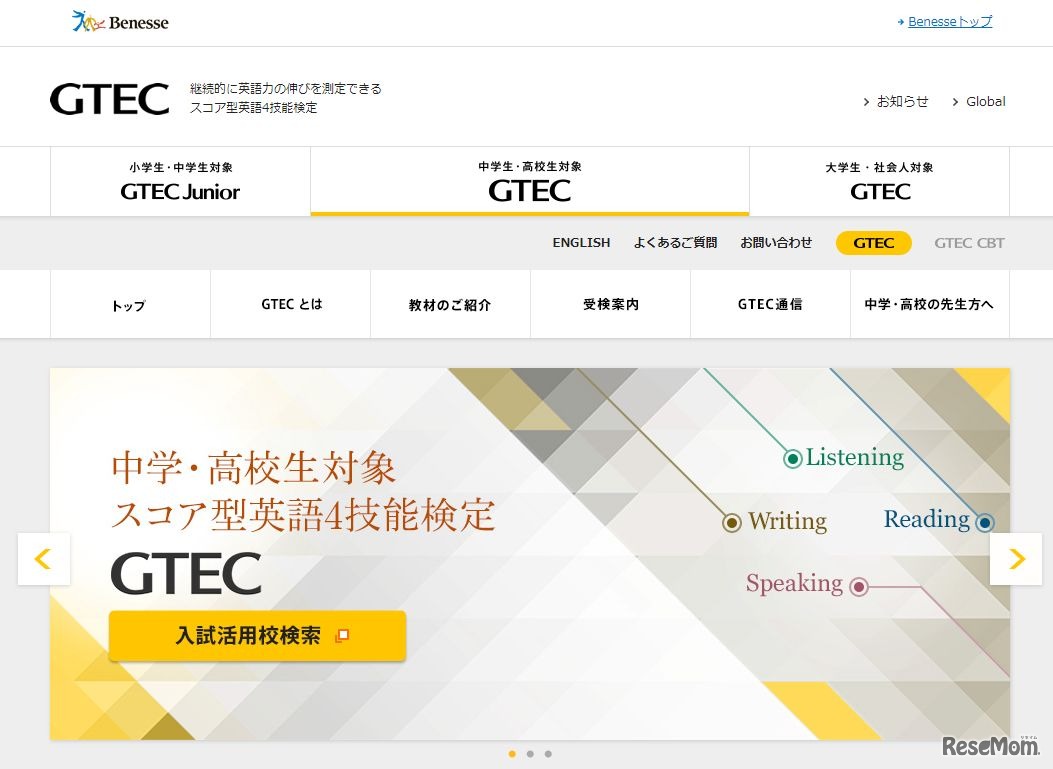Switch to the 大学生・社会人対象 GTEC tab
The height and width of the screenshot is (769, 1053).
[879, 181]
